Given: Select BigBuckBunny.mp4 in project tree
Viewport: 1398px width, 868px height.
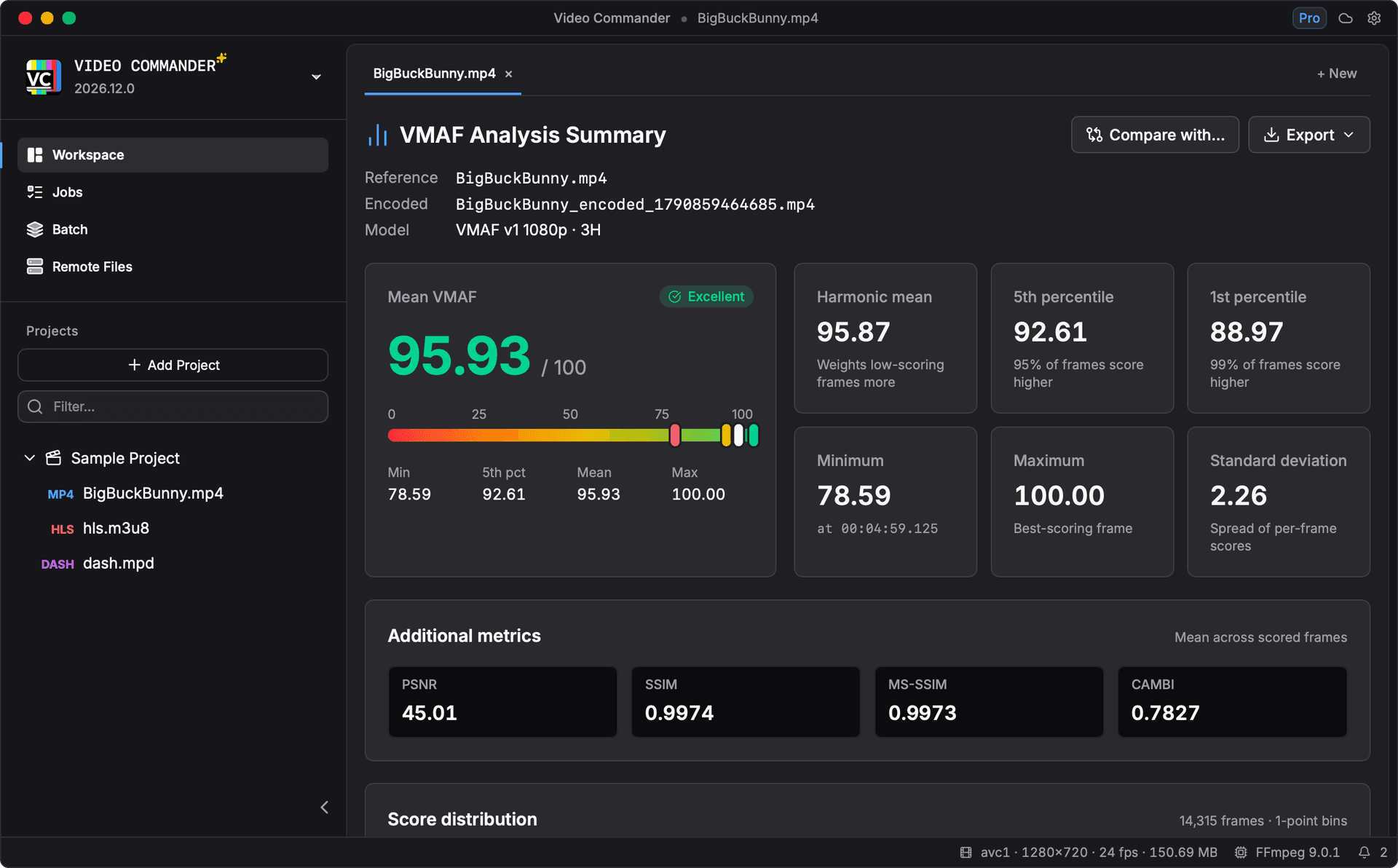Looking at the screenshot, I should [x=153, y=494].
